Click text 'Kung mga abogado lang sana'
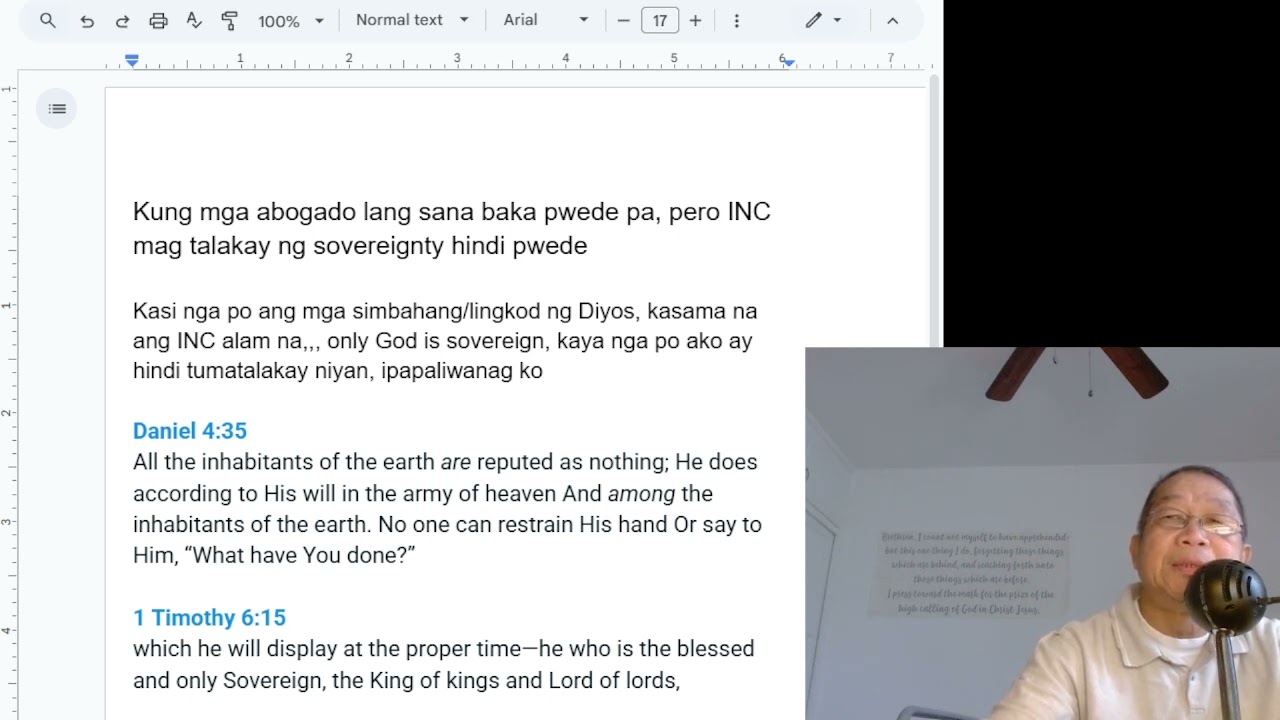Screen dimensions: 1280x720 (x=303, y=212)
